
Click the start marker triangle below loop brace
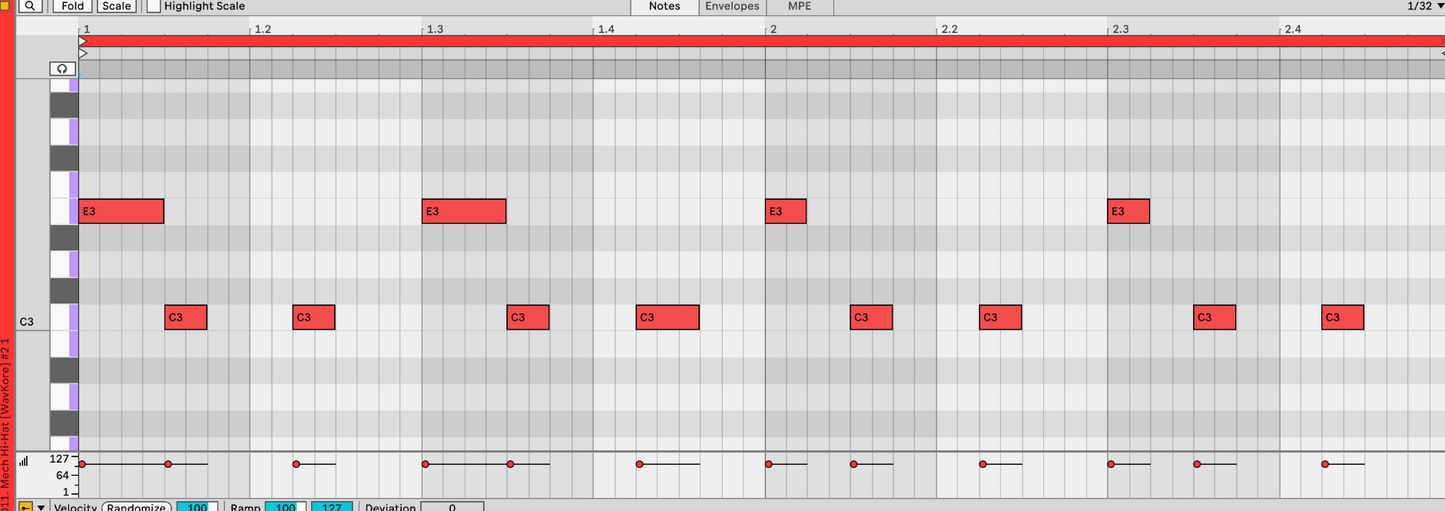pos(83,52)
